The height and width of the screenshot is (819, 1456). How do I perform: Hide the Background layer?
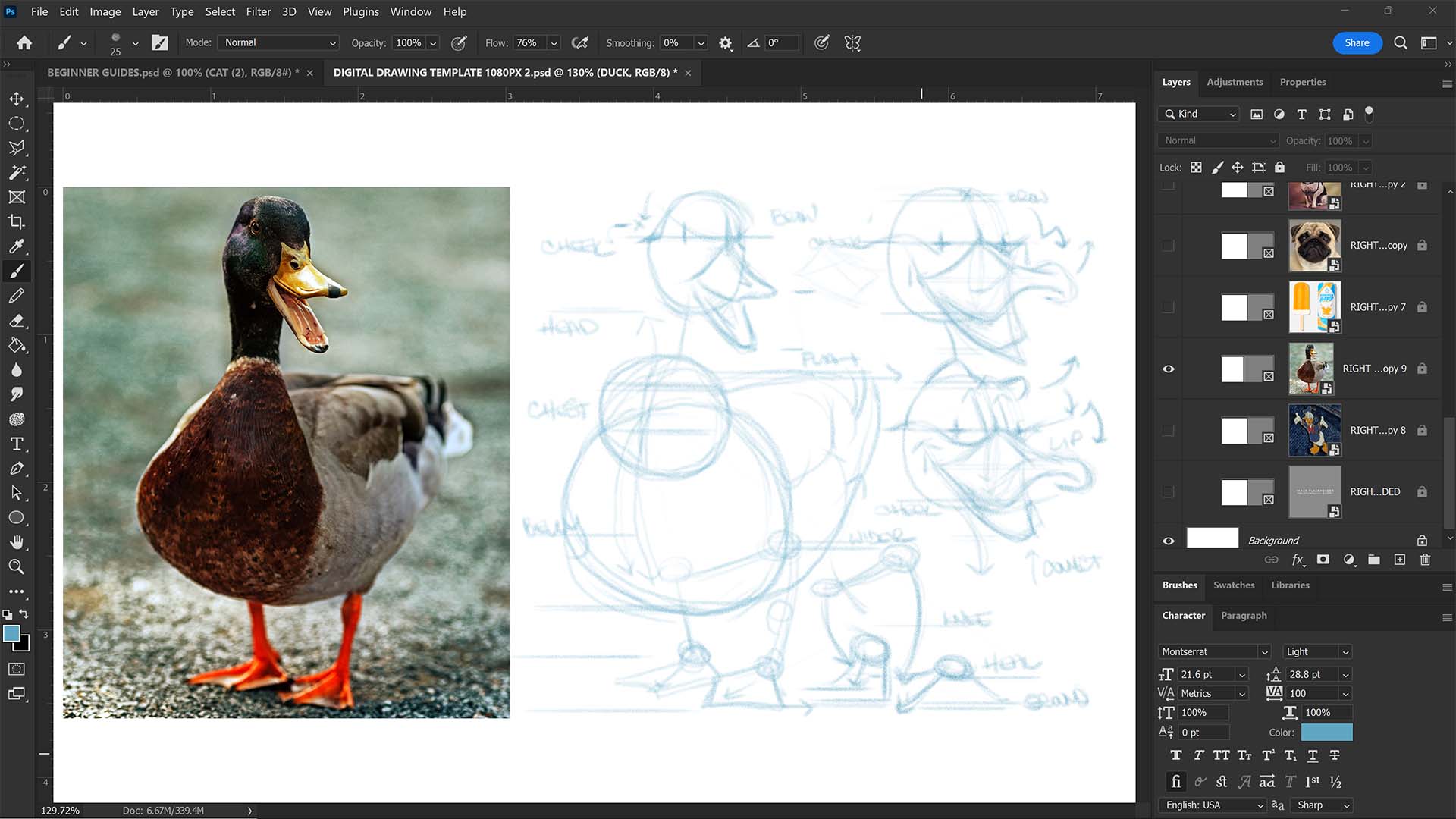point(1169,541)
